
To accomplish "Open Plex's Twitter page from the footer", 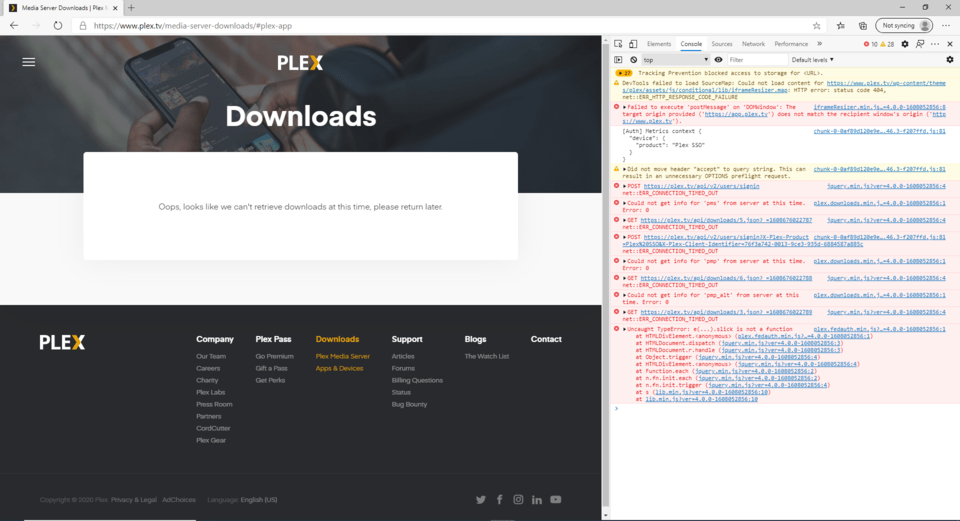I will (x=481, y=500).
